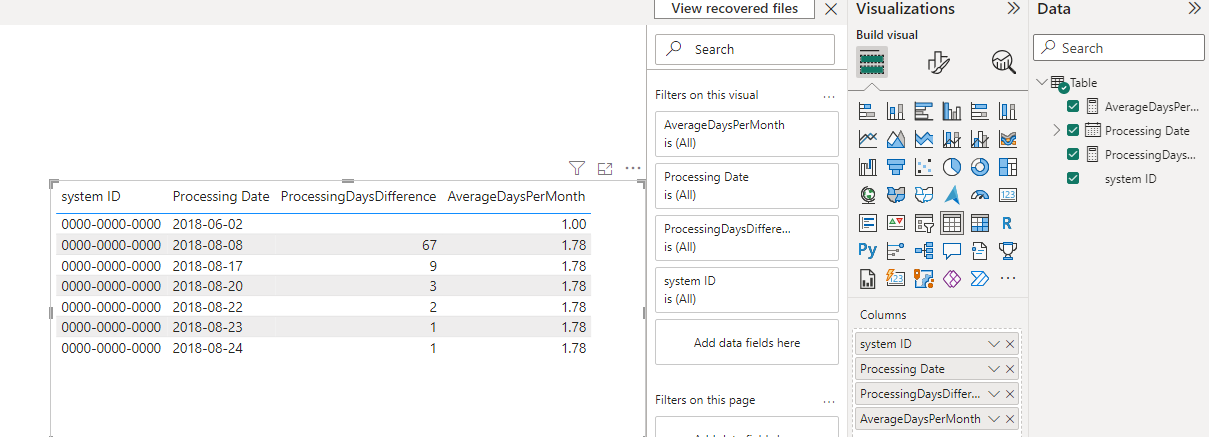Select the Python visual
Viewport: 1209px width, 437px height.
(x=867, y=250)
